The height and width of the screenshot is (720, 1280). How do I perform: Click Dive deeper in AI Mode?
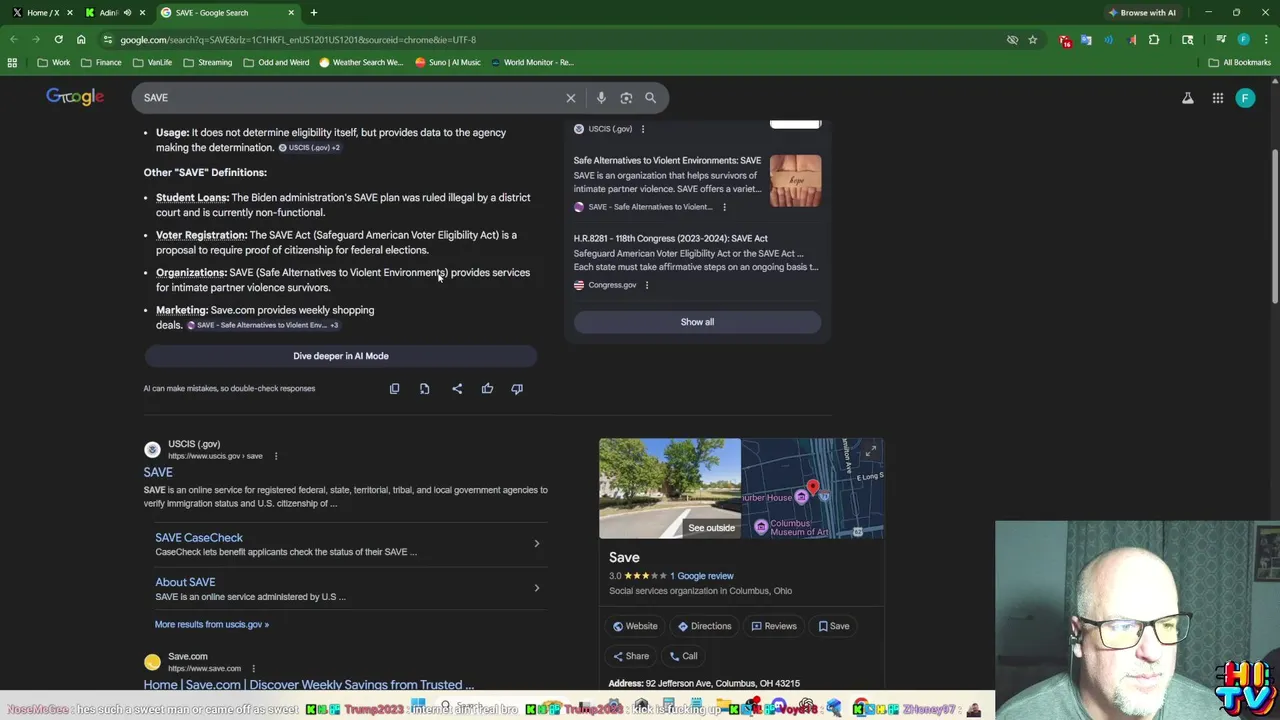341,356
